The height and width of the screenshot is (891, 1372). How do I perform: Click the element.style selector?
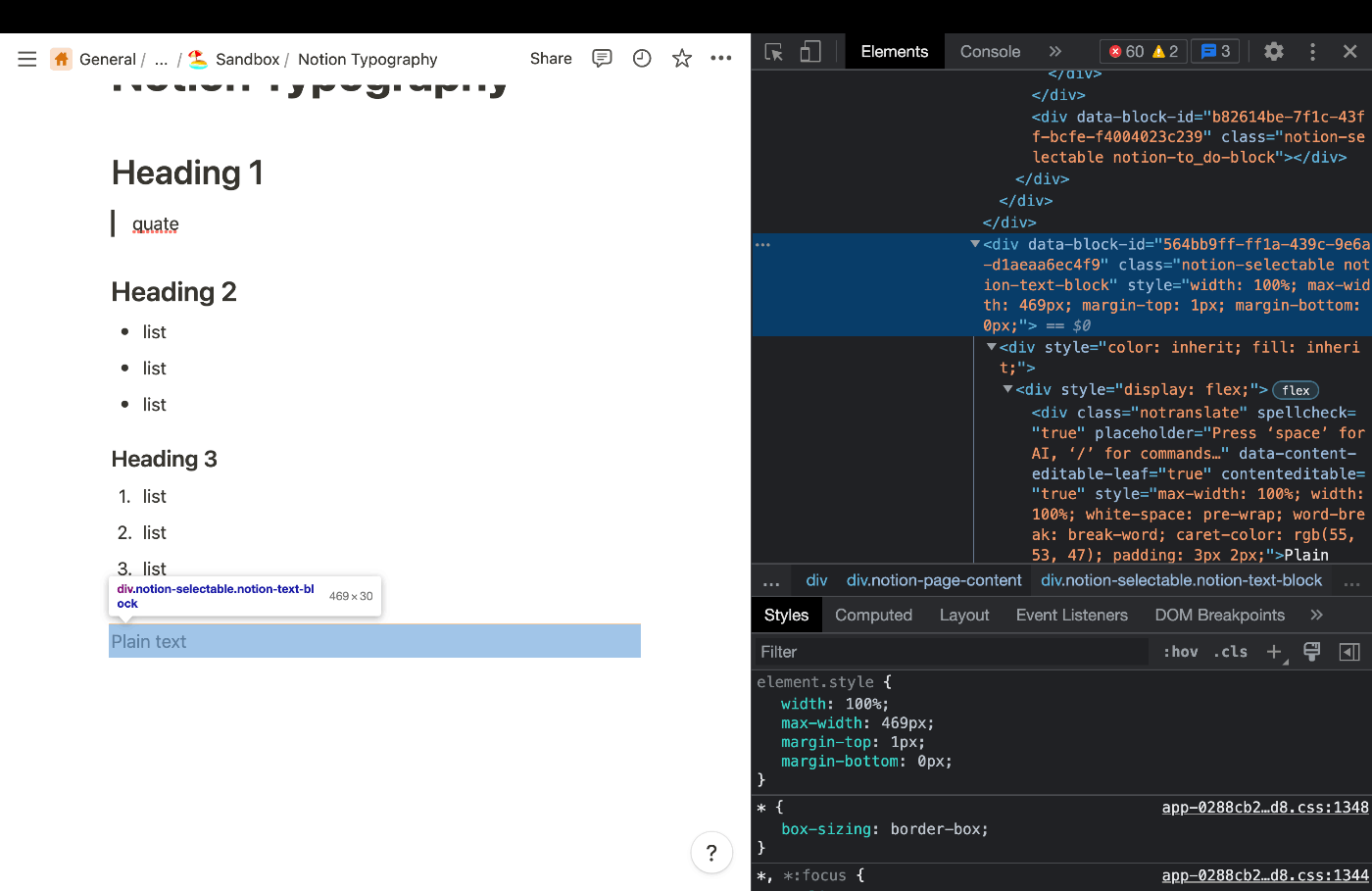(814, 682)
